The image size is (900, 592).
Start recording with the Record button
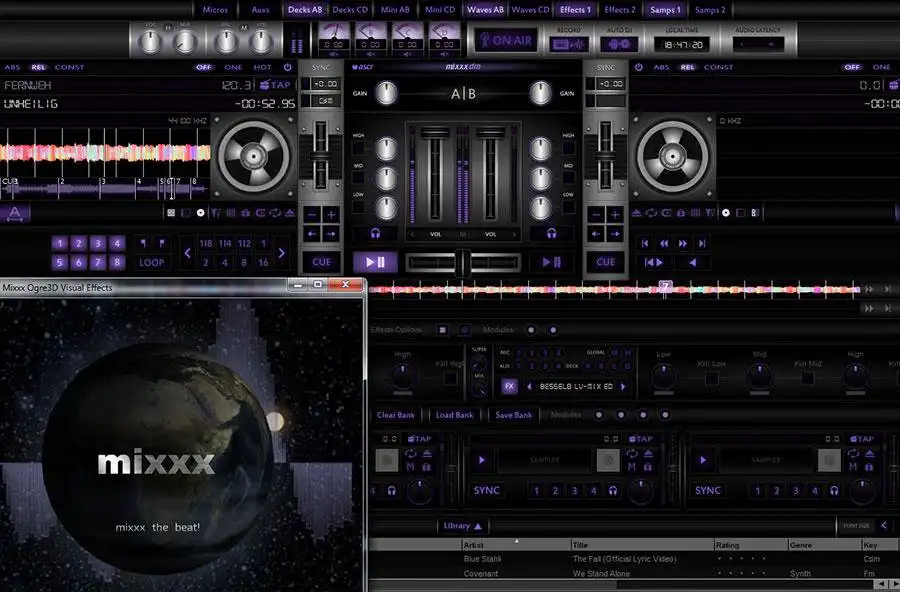coord(568,44)
